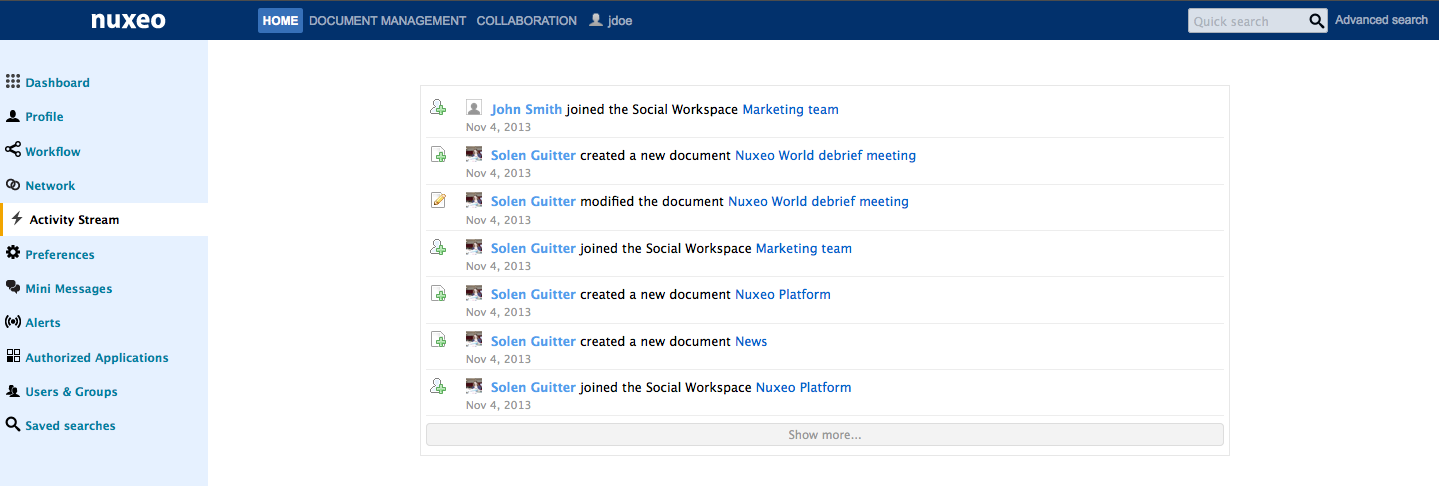Open Marketing team link in Solen Guitter row

point(804,248)
